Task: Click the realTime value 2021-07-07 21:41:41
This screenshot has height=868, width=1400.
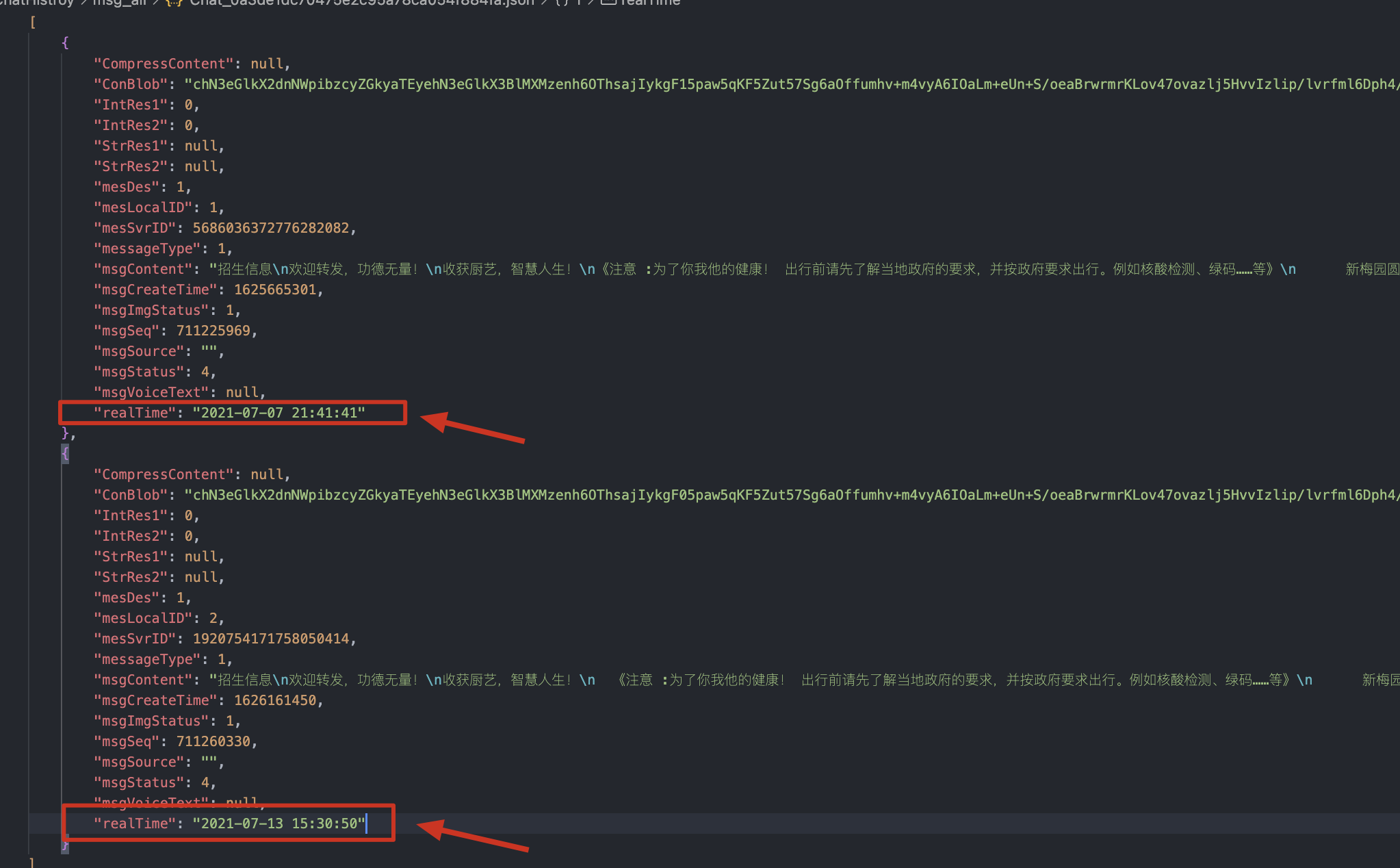Action: click(278, 413)
